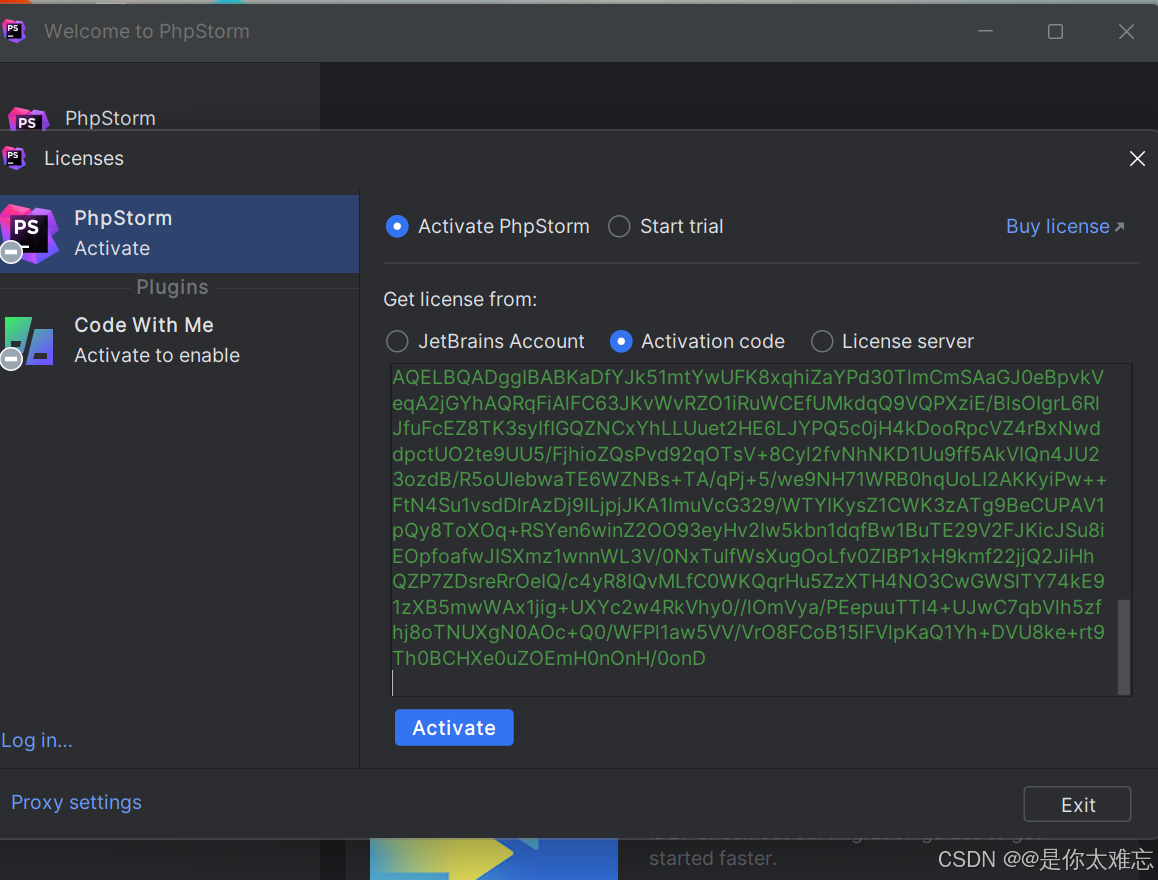Maximize the Welcome to PhpStorm window
This screenshot has width=1158, height=880.
tap(1055, 31)
